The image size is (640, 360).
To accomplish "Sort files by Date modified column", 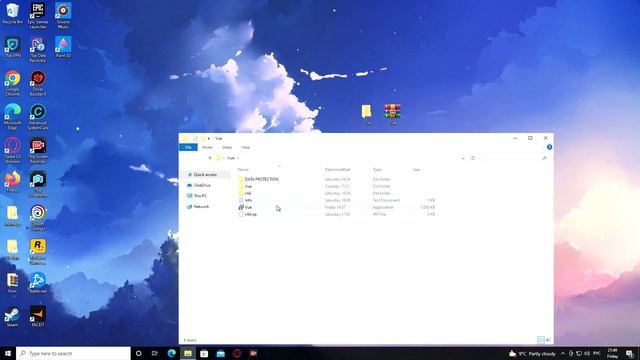I will pyautogui.click(x=338, y=169).
